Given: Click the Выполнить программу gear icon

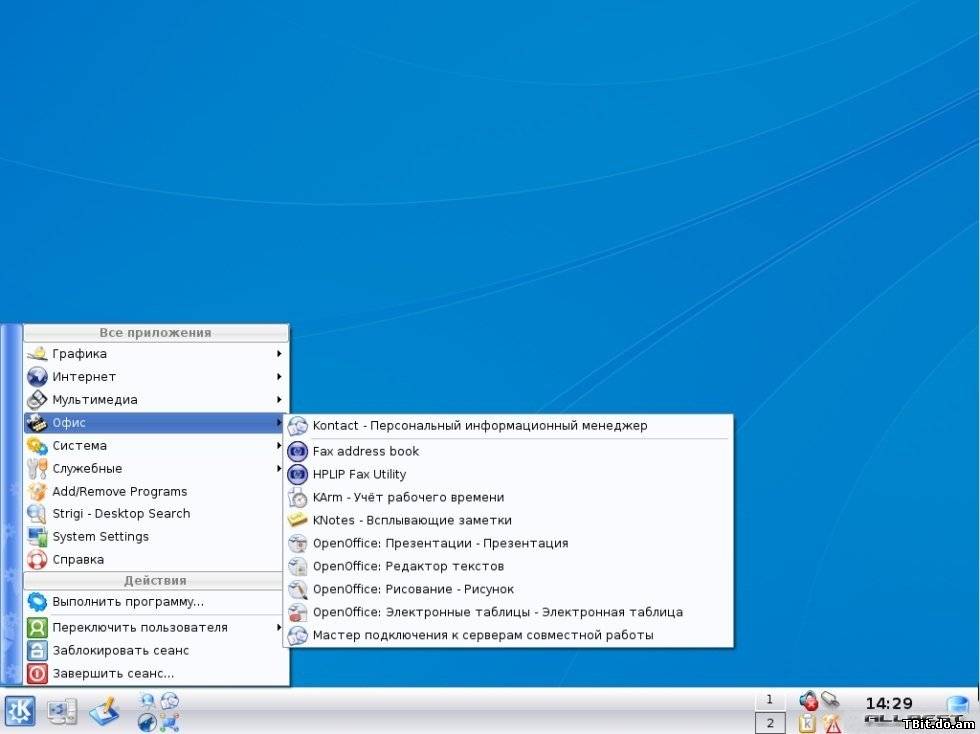Looking at the screenshot, I should [37, 602].
